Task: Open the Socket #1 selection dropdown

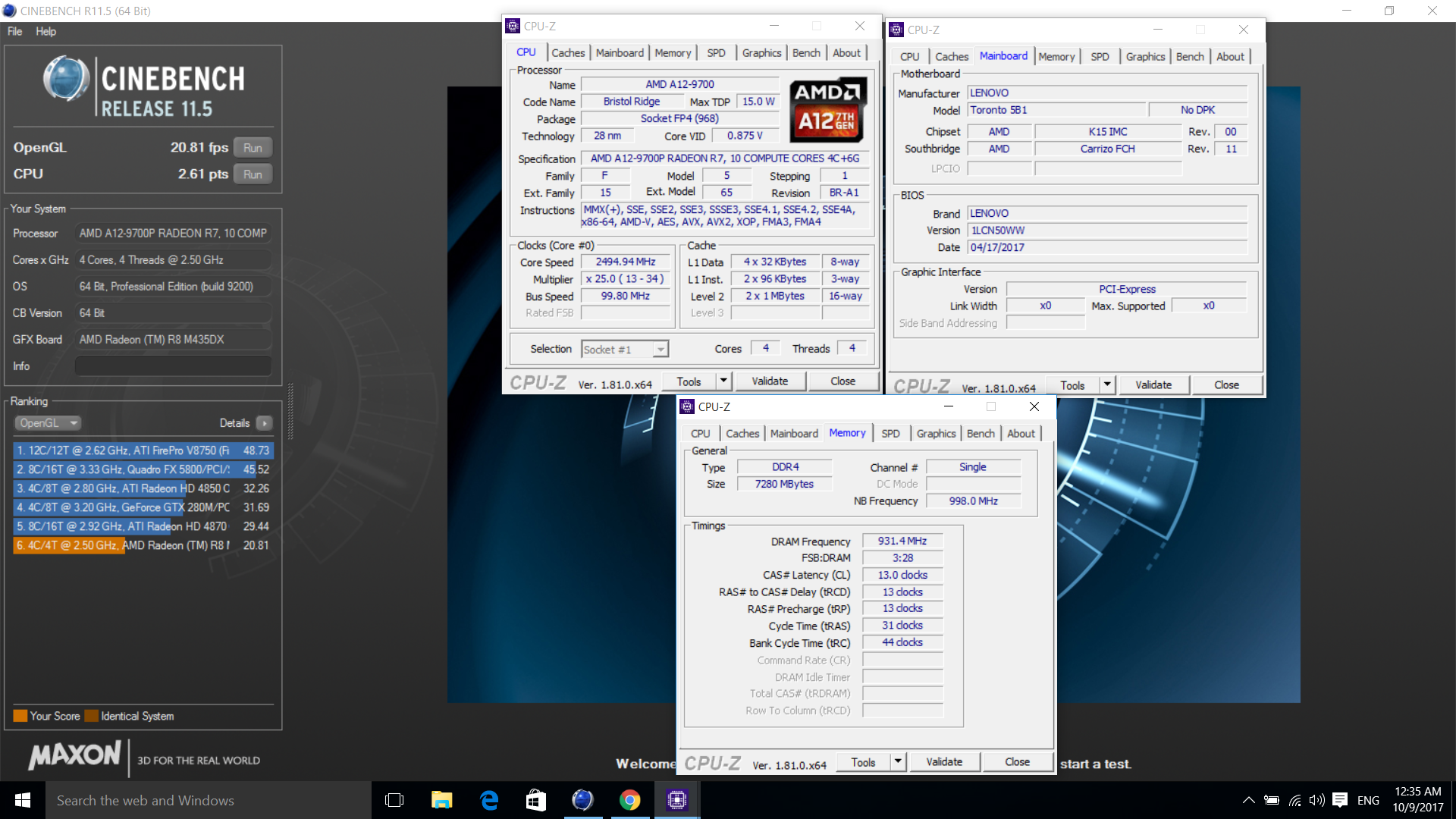Action: point(625,349)
